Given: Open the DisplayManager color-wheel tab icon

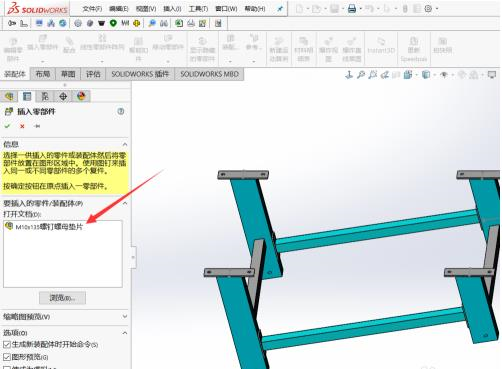Looking at the screenshot, I should click(x=81, y=96).
